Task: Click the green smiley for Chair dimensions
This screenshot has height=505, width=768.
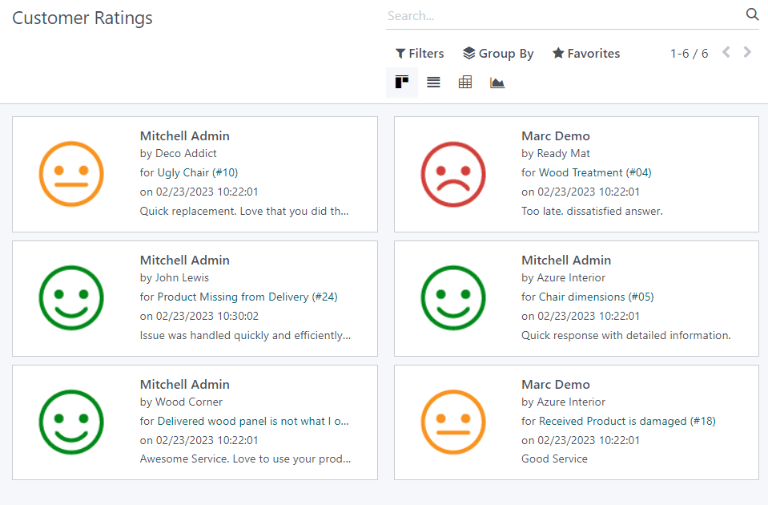Action: 453,298
